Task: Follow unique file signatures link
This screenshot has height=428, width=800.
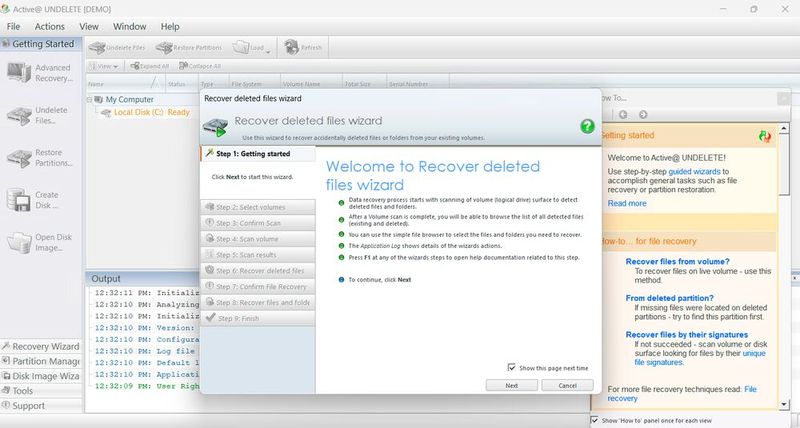Action: (x=700, y=358)
